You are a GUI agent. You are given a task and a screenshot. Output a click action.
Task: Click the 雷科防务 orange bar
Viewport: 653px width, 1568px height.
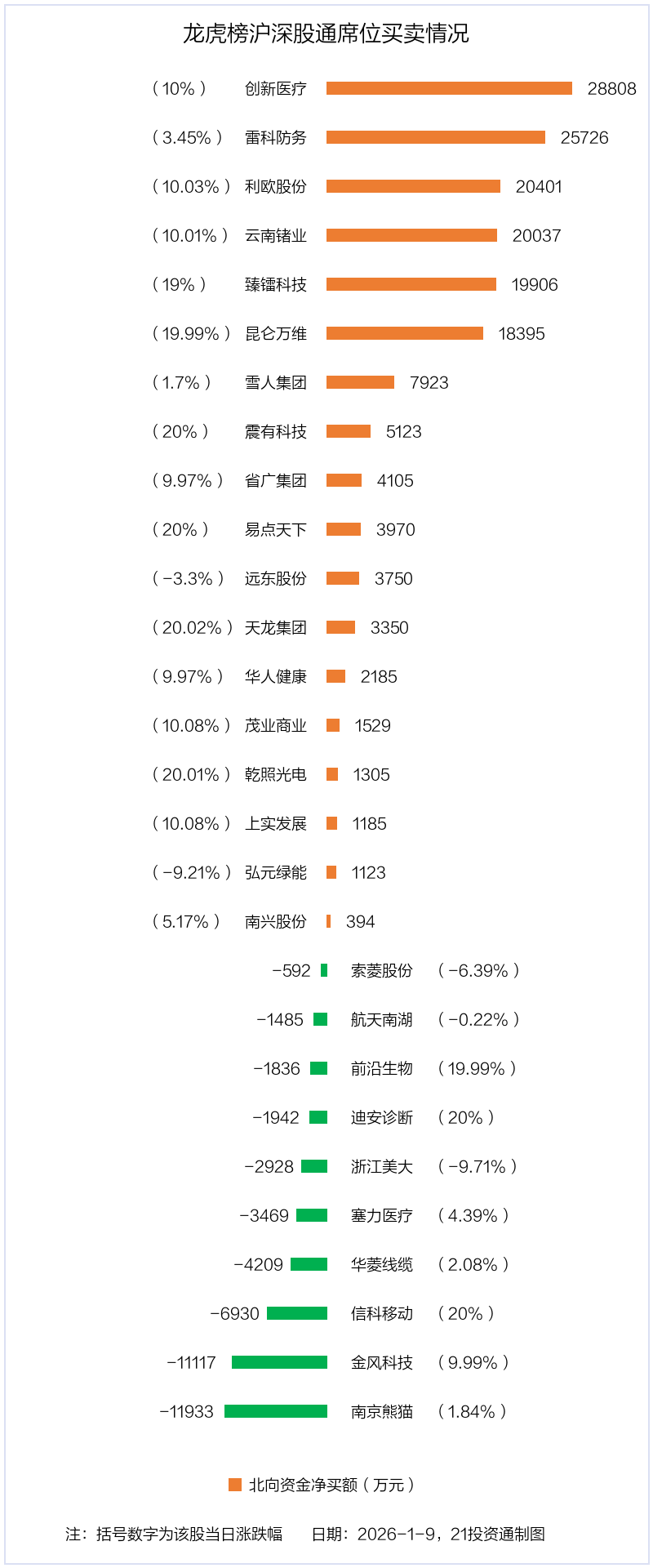[x=435, y=137]
